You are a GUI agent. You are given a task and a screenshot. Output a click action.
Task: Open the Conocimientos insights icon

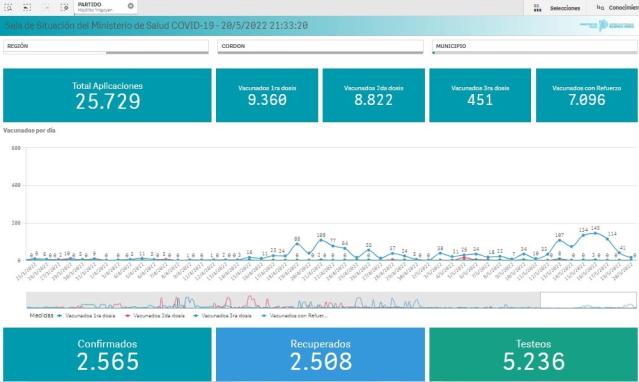point(600,7)
